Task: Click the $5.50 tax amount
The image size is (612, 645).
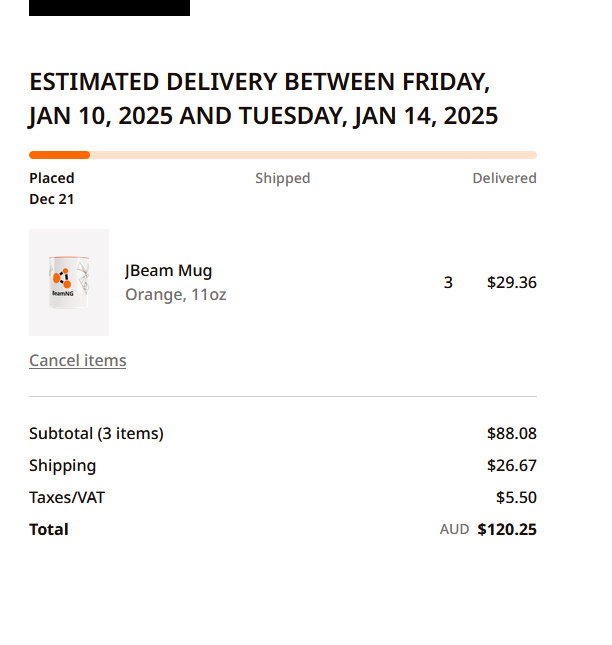Action: 516,498
